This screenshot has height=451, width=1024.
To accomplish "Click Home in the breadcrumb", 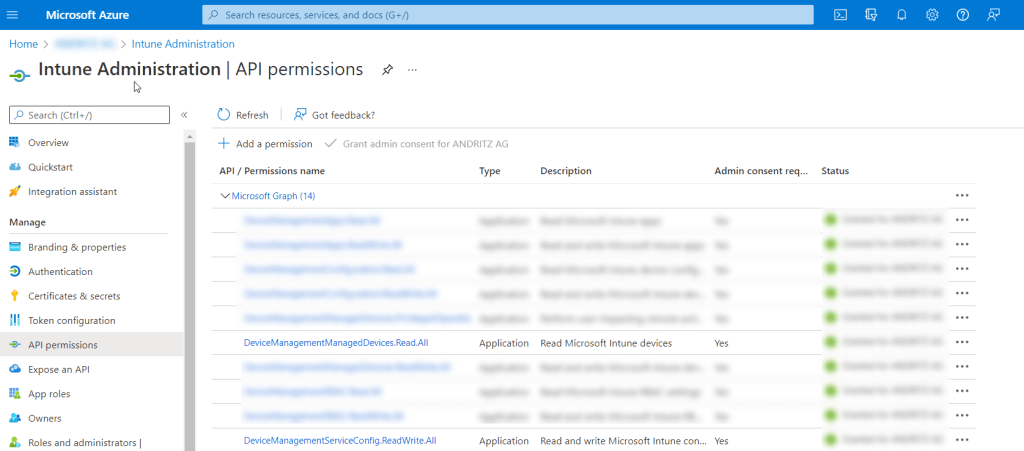I will (23, 44).
